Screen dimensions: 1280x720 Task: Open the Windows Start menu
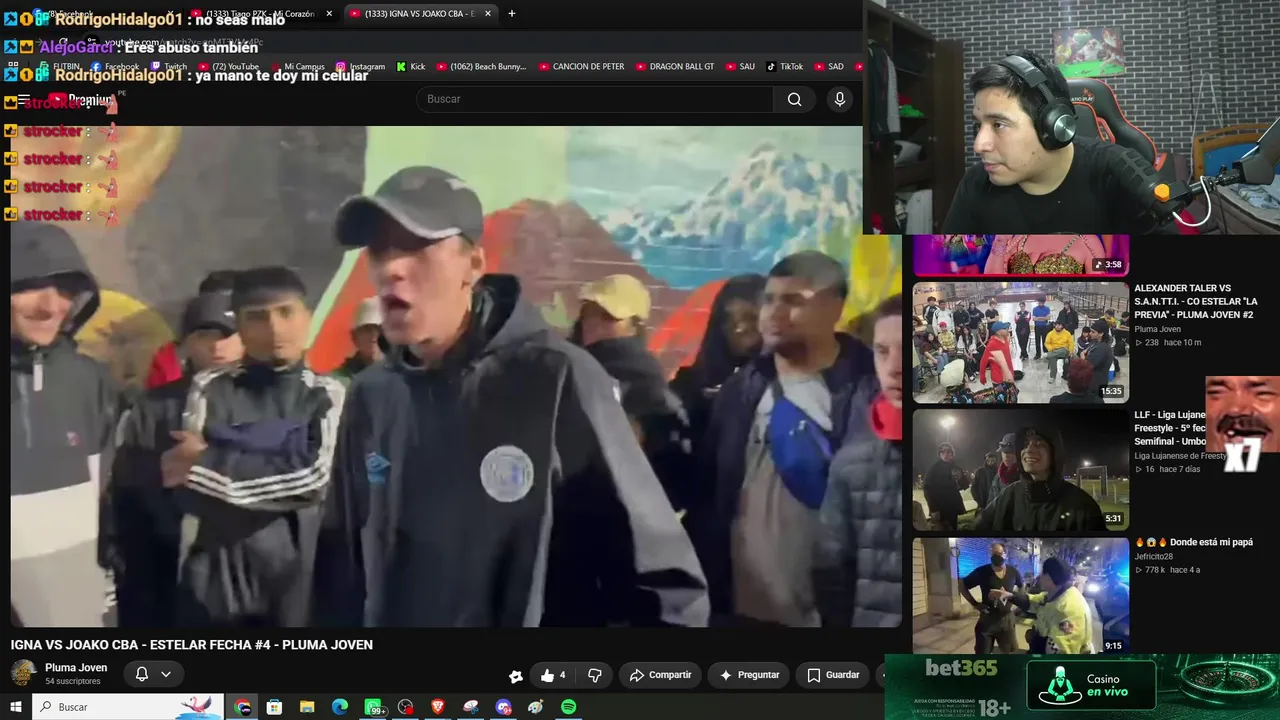[16, 707]
